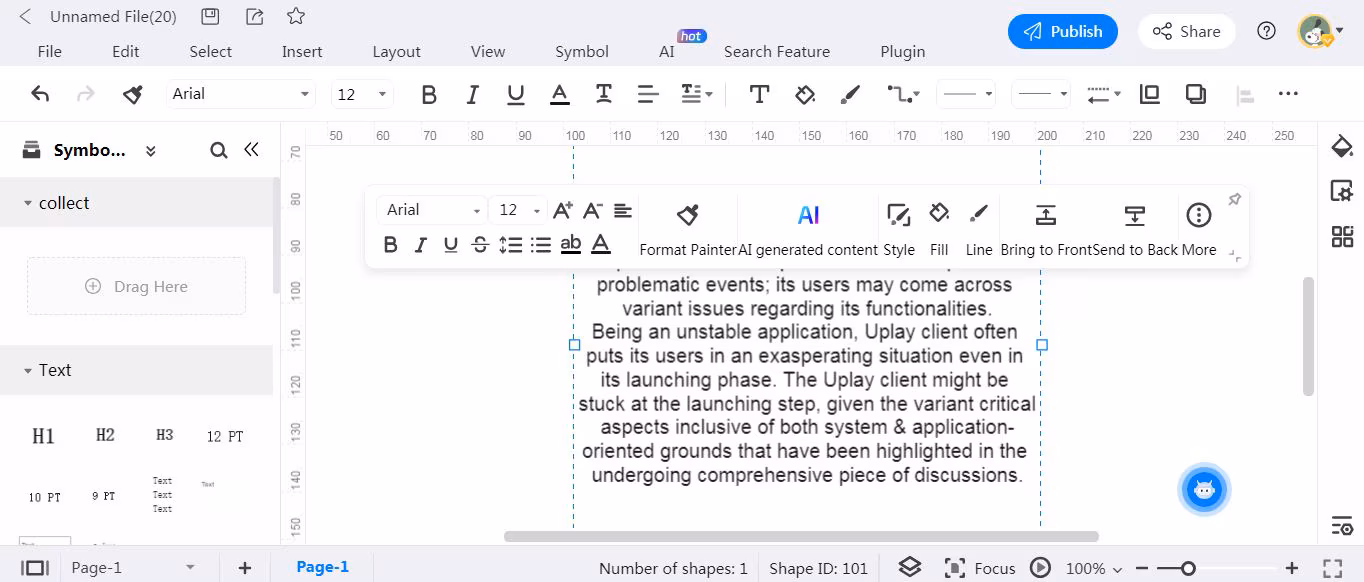Click the export icon in title bar

click(x=254, y=16)
